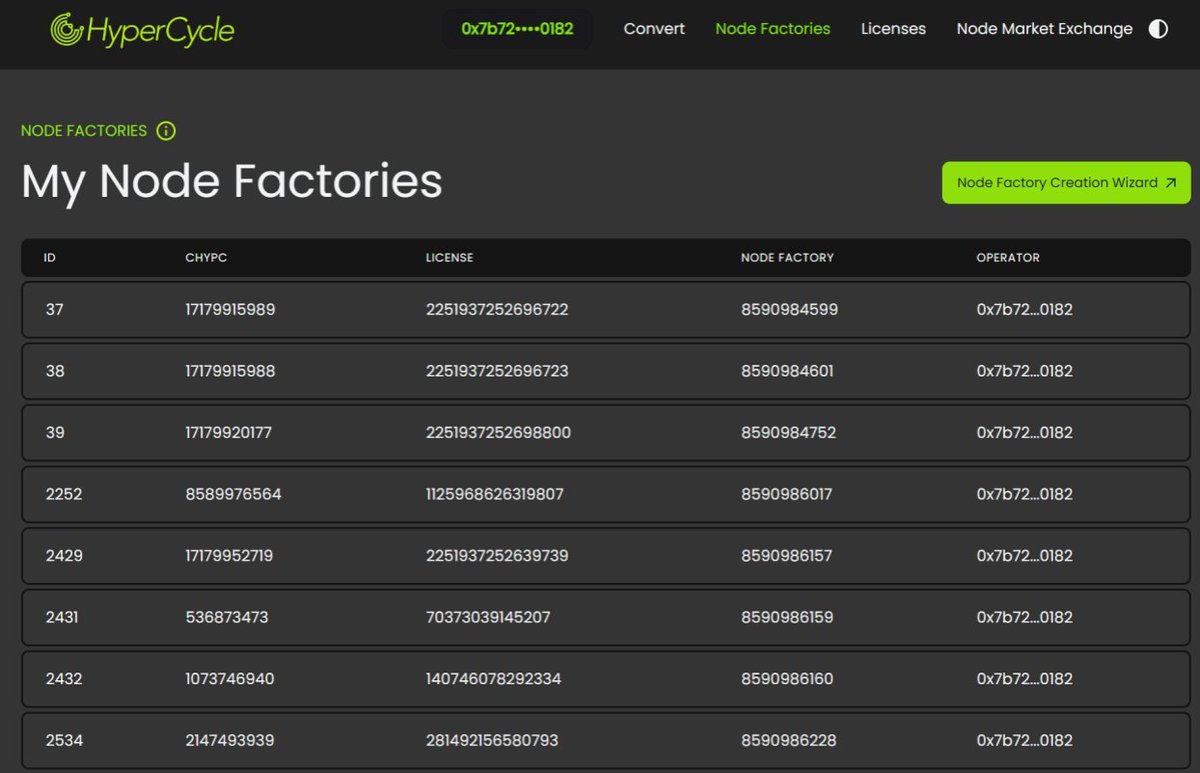The height and width of the screenshot is (773, 1200).
Task: Navigate to Licenses
Action: [x=893, y=29]
